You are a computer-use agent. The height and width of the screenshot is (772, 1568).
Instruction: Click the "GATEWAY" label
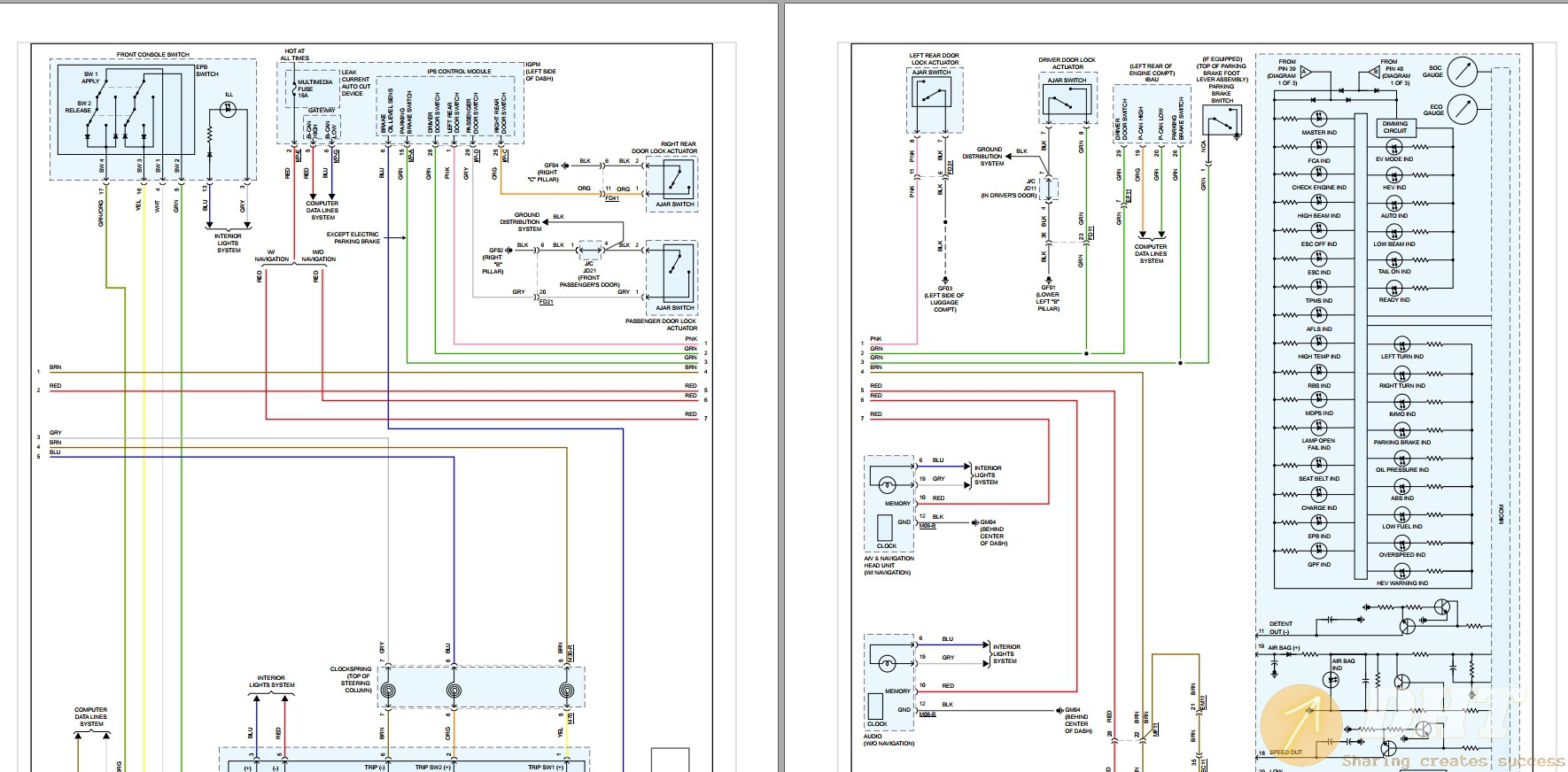coord(322,111)
